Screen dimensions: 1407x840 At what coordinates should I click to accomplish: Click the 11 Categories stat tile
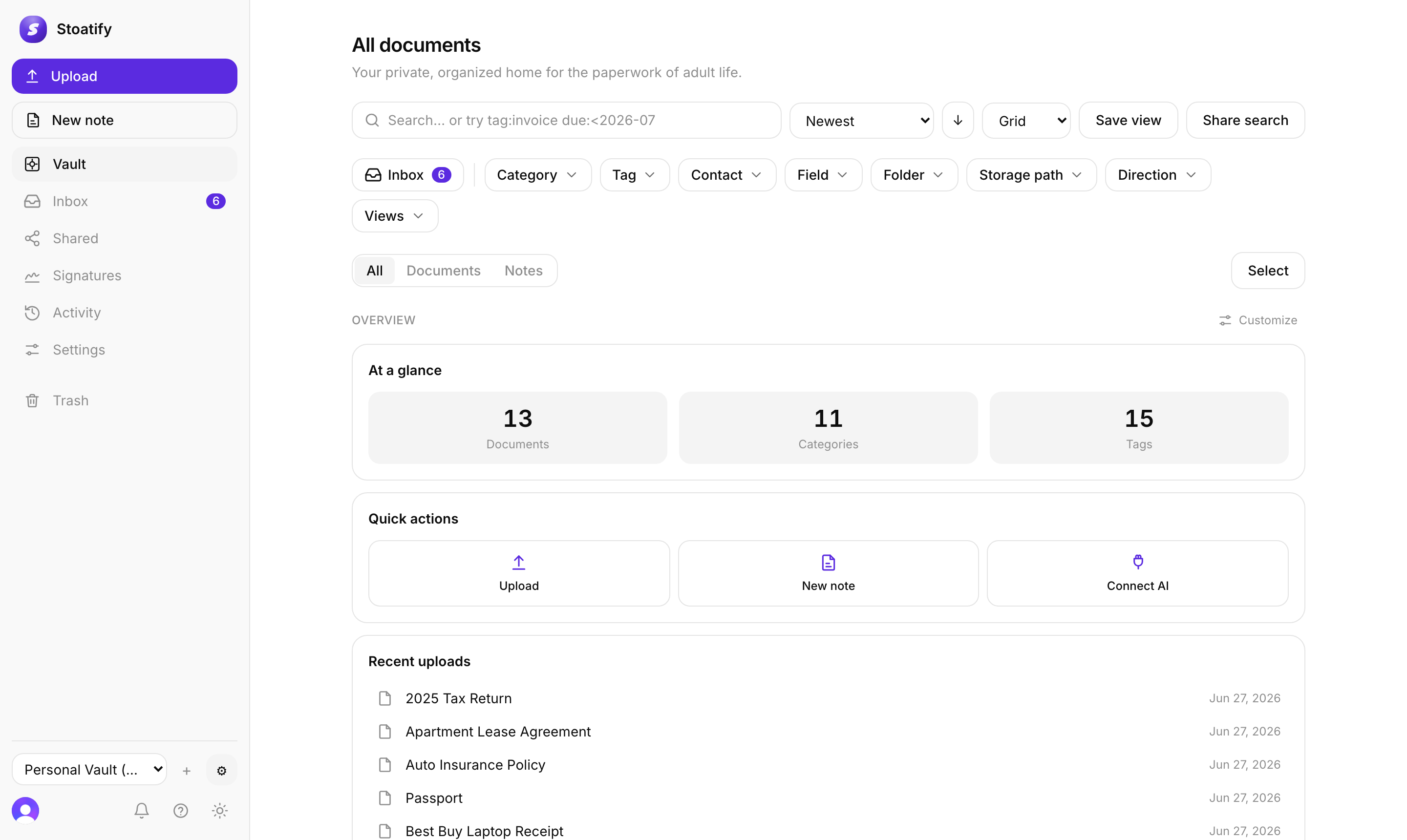click(829, 428)
